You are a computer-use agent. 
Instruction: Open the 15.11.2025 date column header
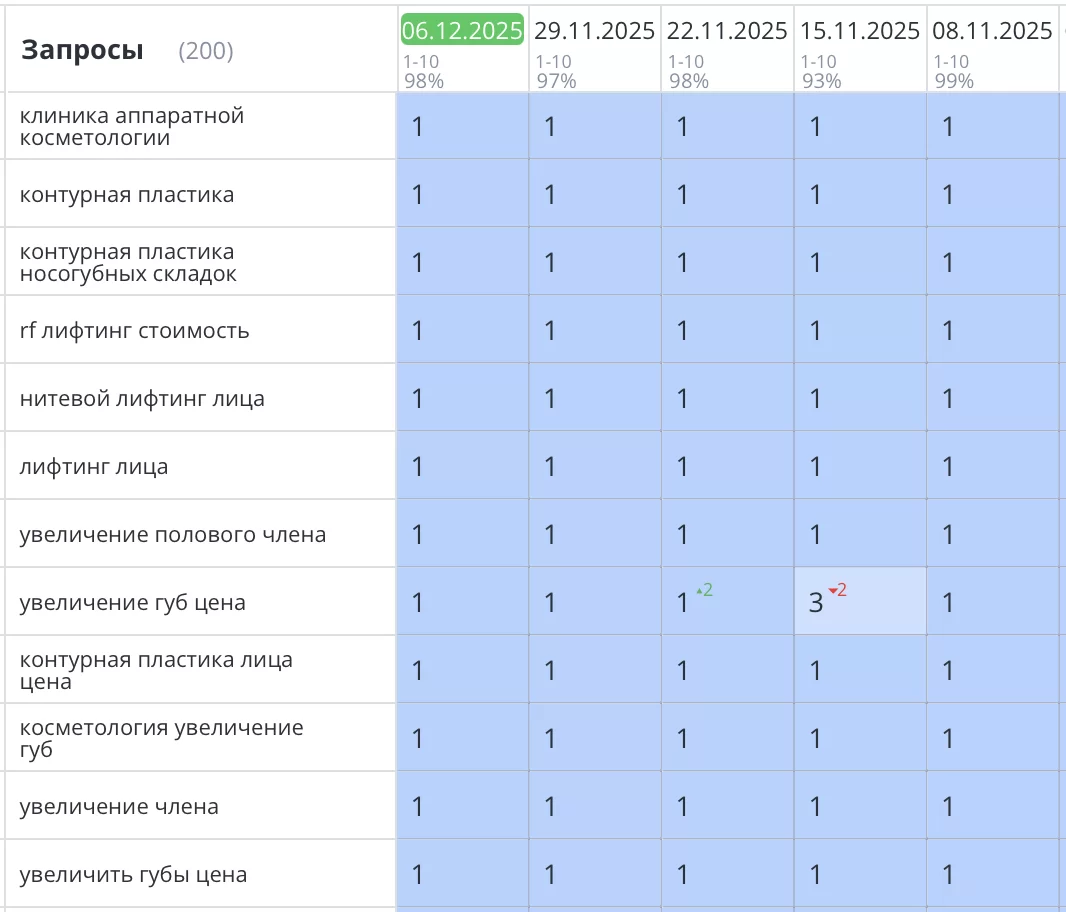point(859,31)
